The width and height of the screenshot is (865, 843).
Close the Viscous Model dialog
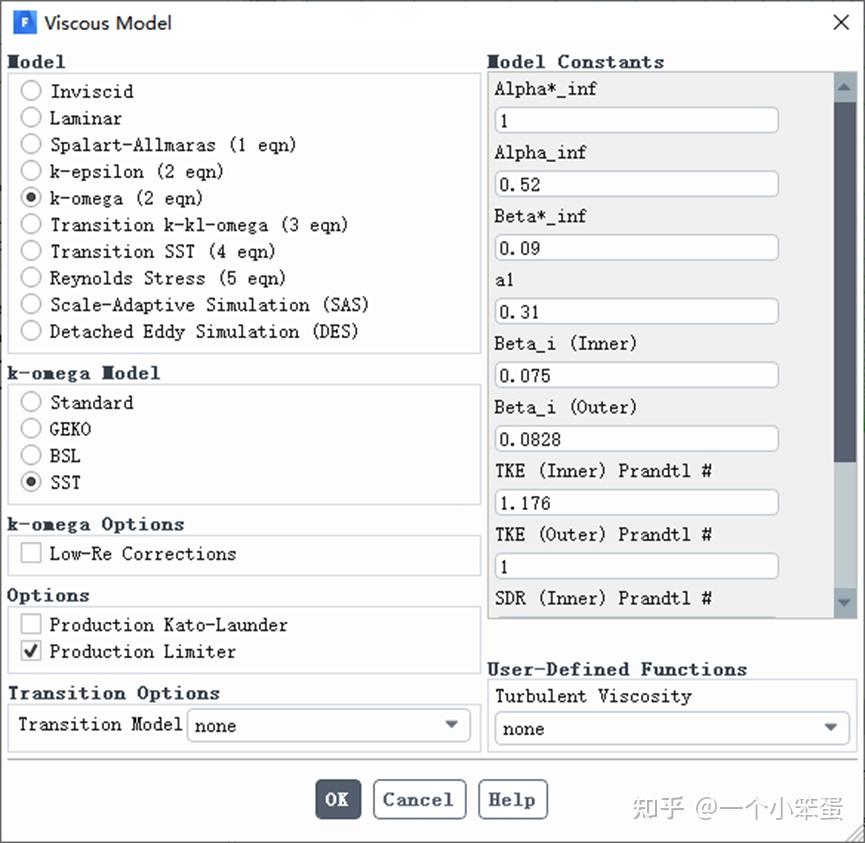coord(841,22)
